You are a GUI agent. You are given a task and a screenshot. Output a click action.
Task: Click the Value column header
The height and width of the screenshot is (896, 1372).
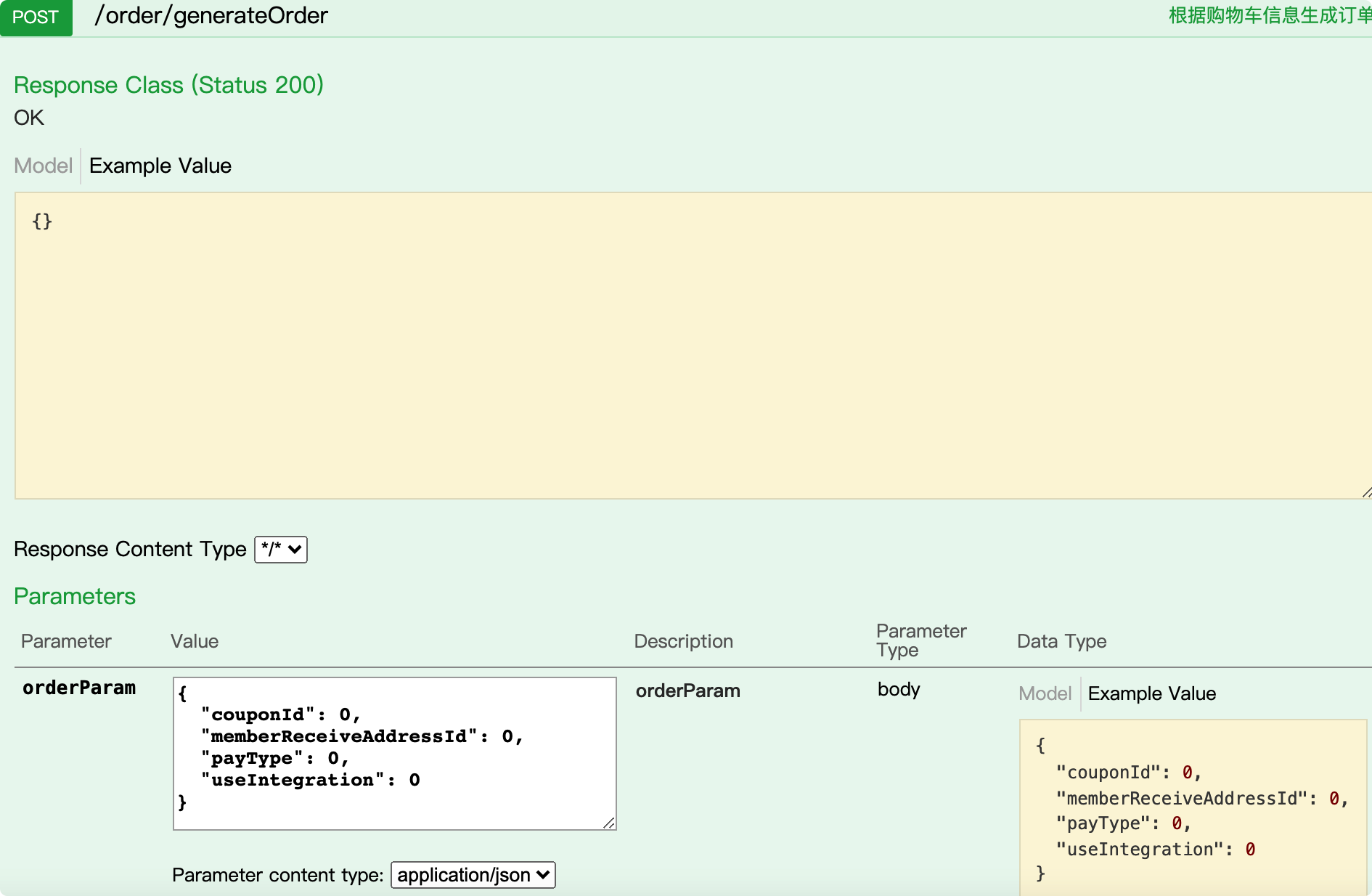(195, 641)
